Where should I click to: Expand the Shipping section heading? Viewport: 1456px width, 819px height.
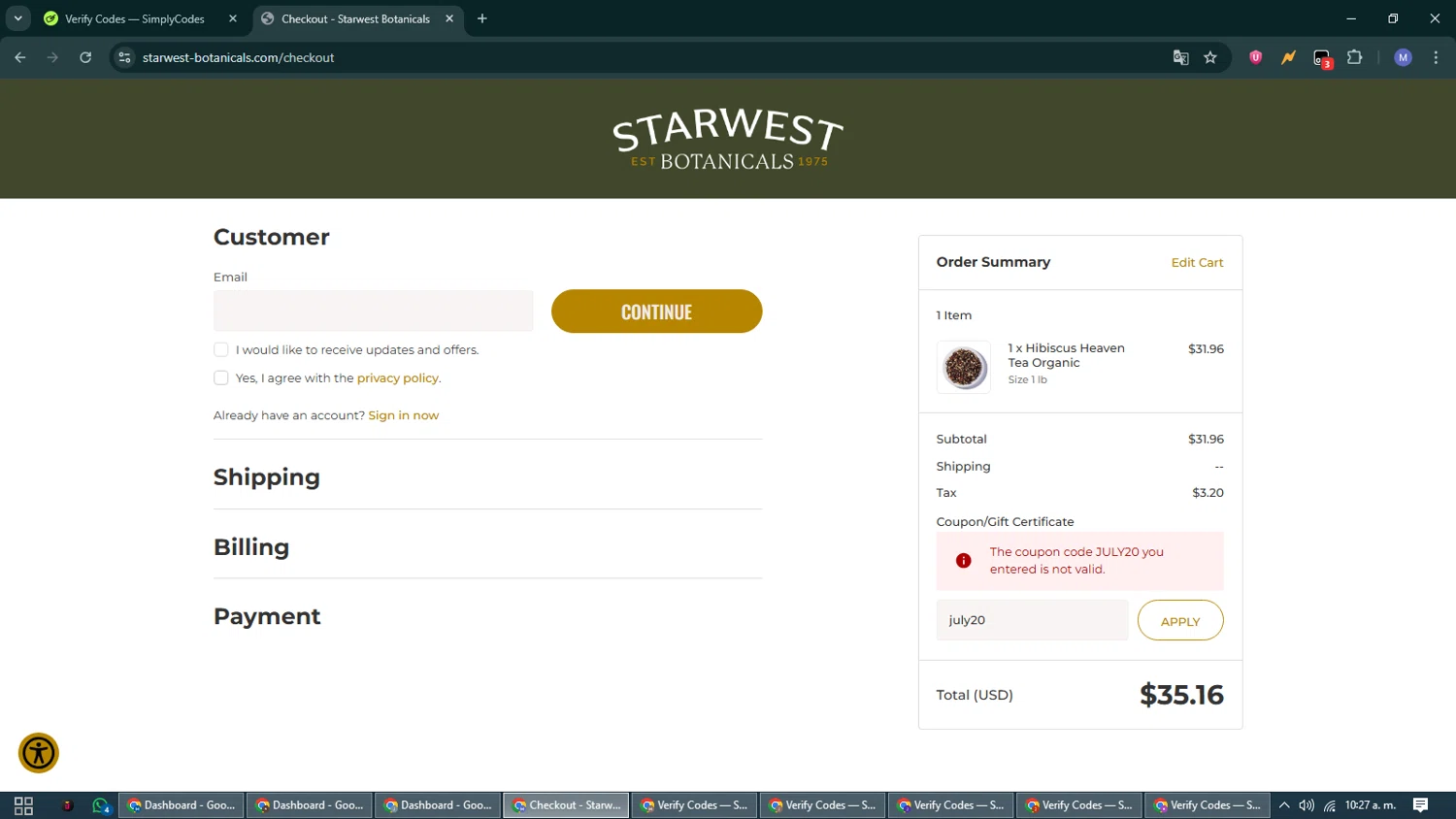(x=267, y=477)
